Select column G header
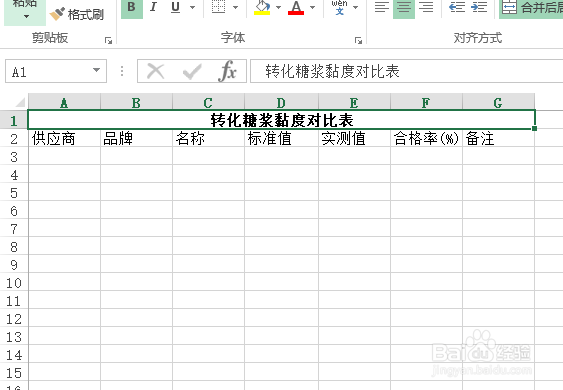Viewport: 563px width, 390px height. coord(498,103)
